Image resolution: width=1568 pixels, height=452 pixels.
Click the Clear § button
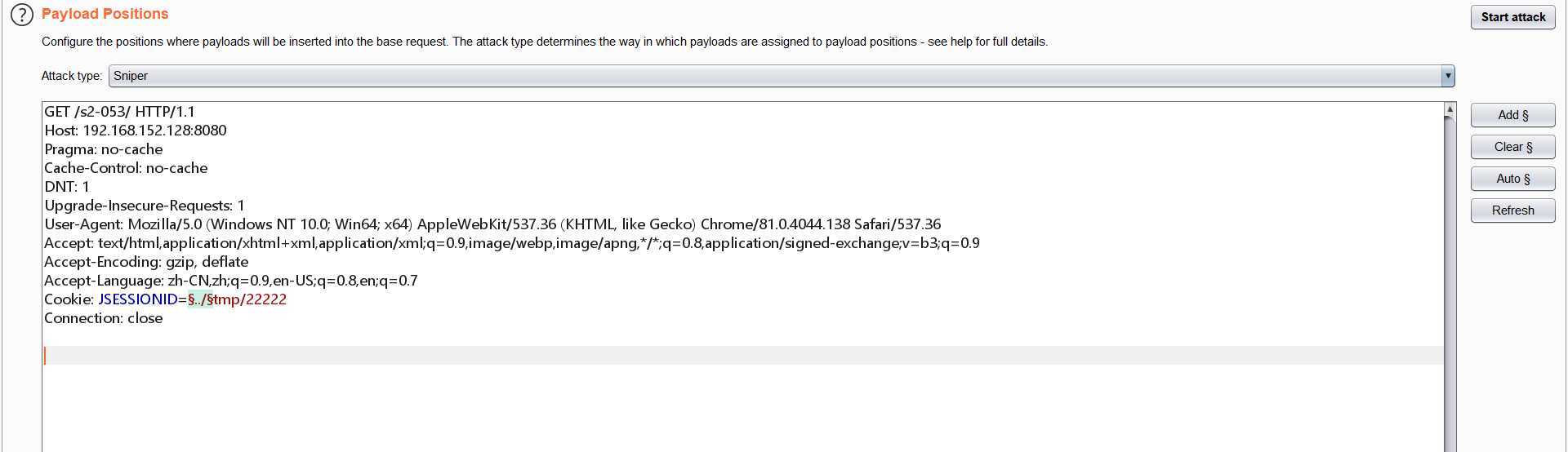(1512, 147)
